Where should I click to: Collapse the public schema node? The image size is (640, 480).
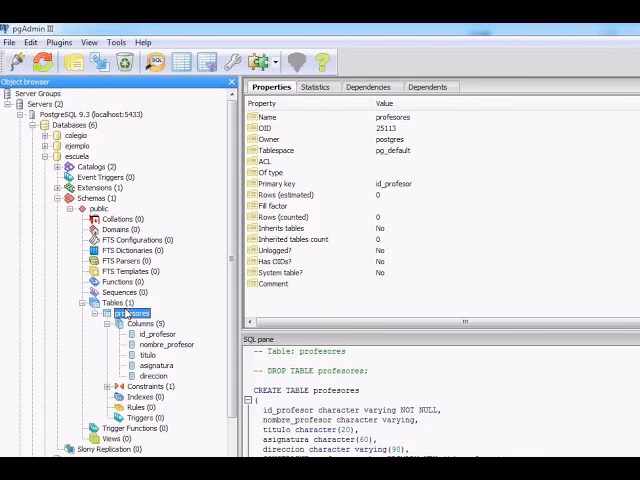(70, 209)
